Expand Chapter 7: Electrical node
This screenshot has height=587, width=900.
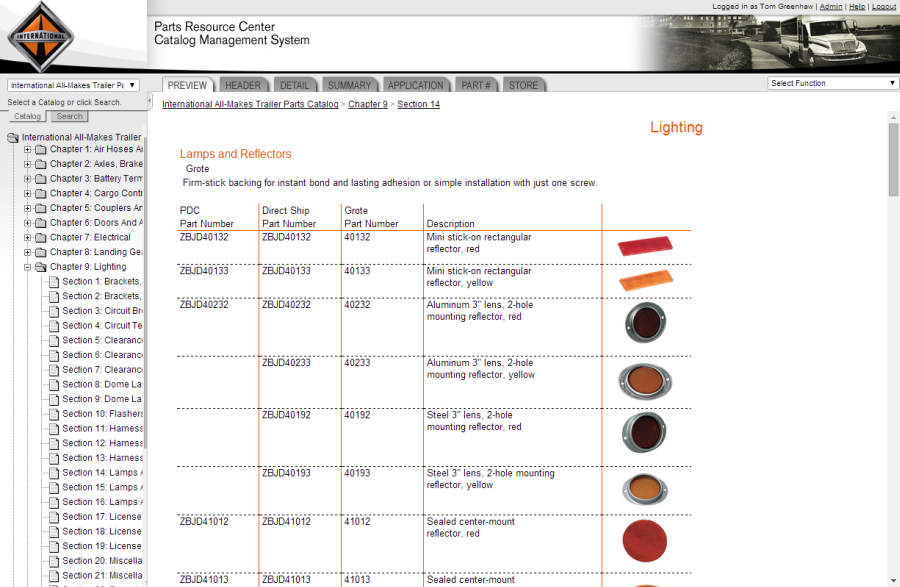click(x=27, y=238)
